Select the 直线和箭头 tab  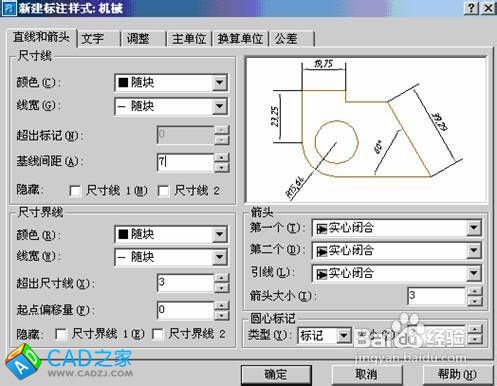[x=41, y=37]
